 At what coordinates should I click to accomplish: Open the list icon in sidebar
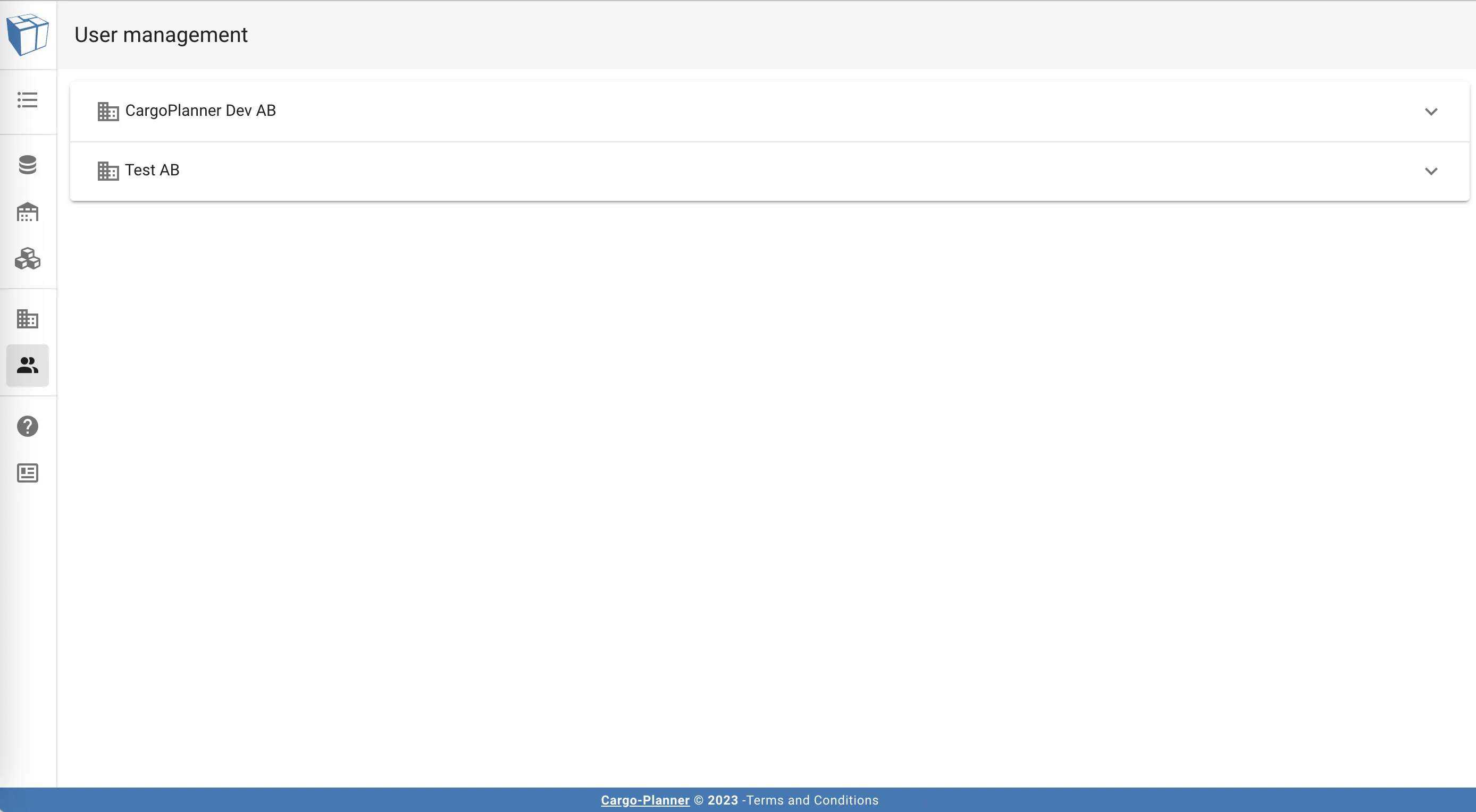pos(28,100)
